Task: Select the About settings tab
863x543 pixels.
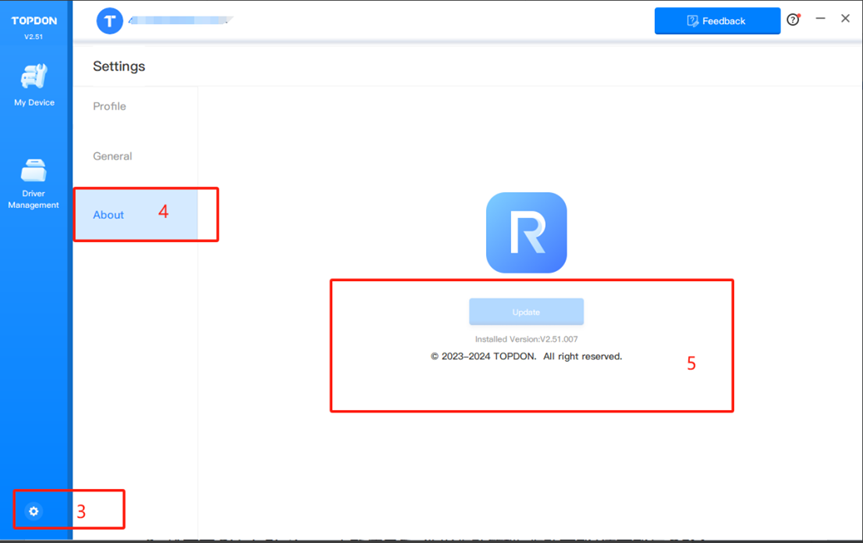Action: pos(109,215)
